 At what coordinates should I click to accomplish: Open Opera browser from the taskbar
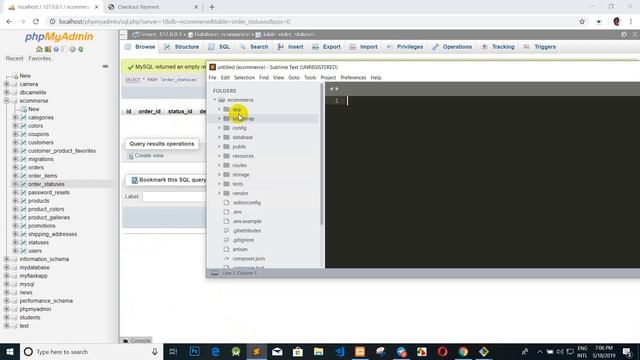point(442,351)
